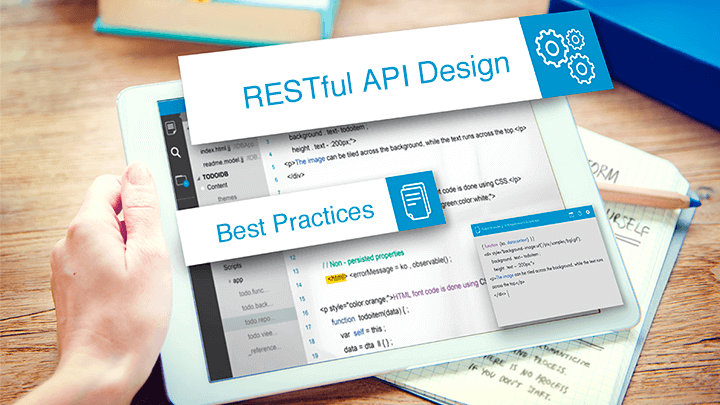Click 'function todoitem(data) {' code line
This screenshot has height=405, width=720.
370,315
